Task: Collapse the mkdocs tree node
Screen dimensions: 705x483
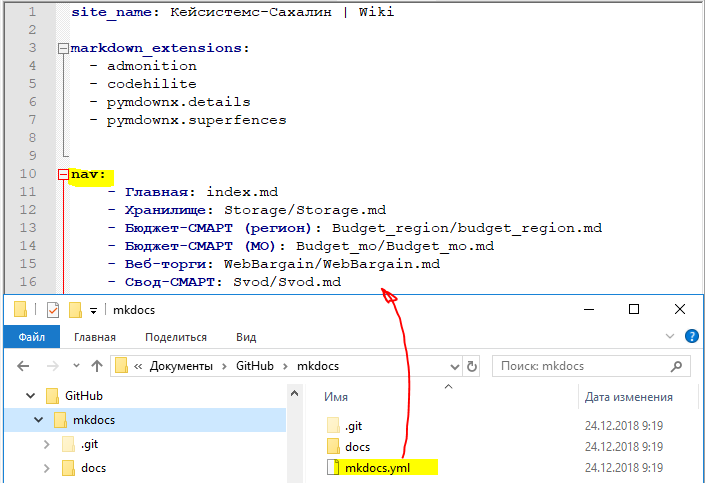Action: (x=39, y=420)
